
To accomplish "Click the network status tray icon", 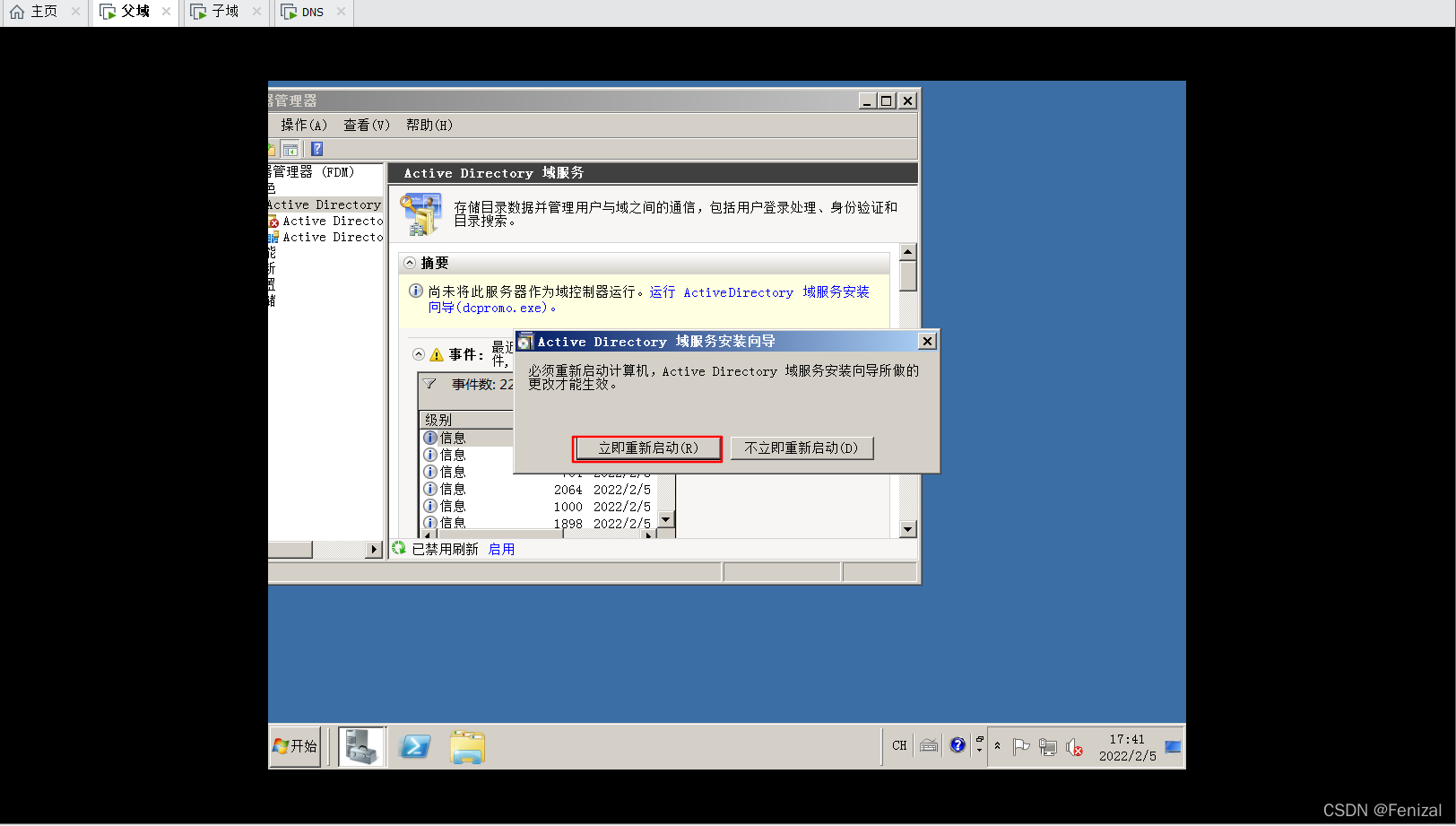I will [1048, 746].
